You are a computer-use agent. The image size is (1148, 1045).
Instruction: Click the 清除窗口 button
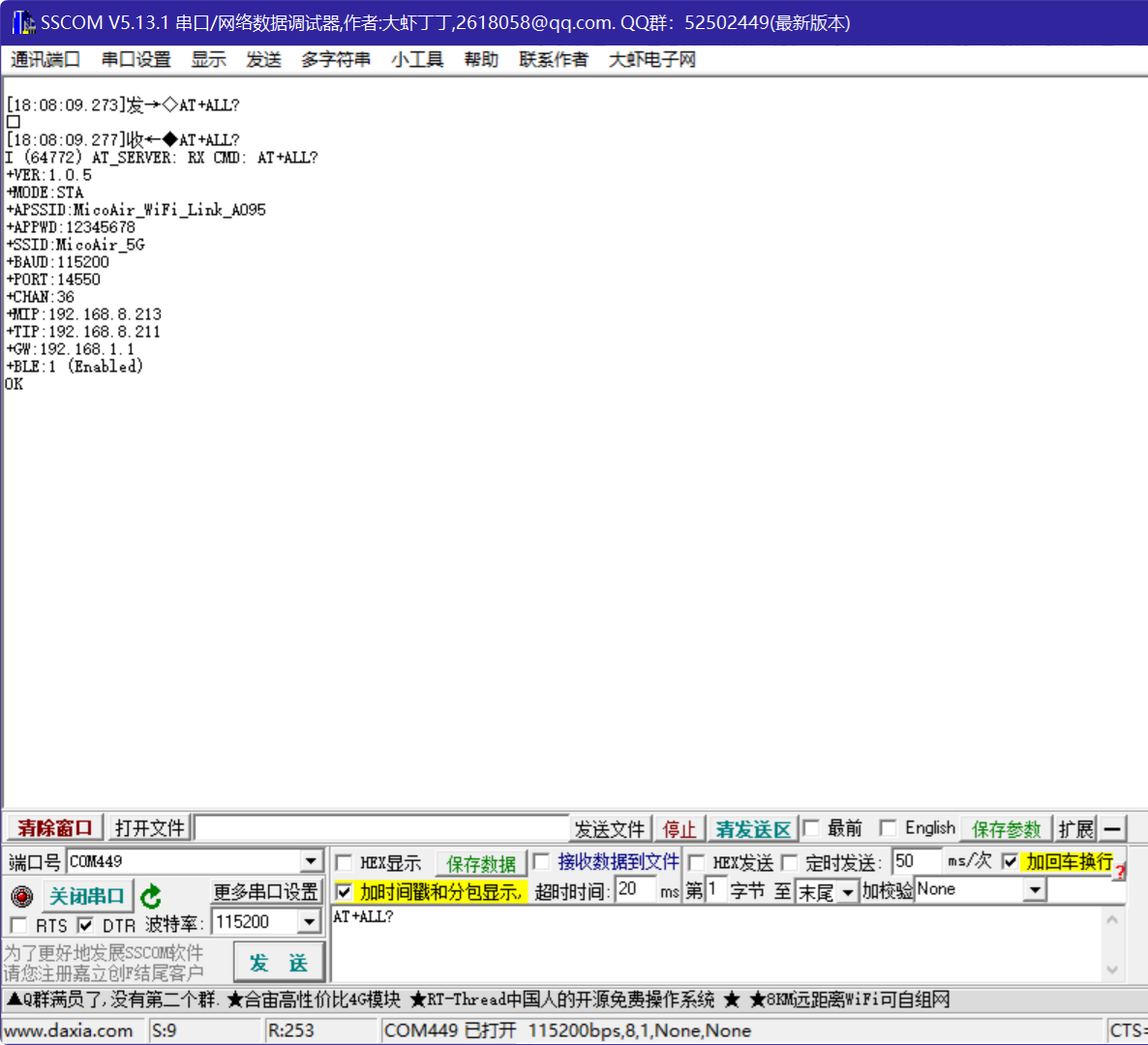pos(55,828)
